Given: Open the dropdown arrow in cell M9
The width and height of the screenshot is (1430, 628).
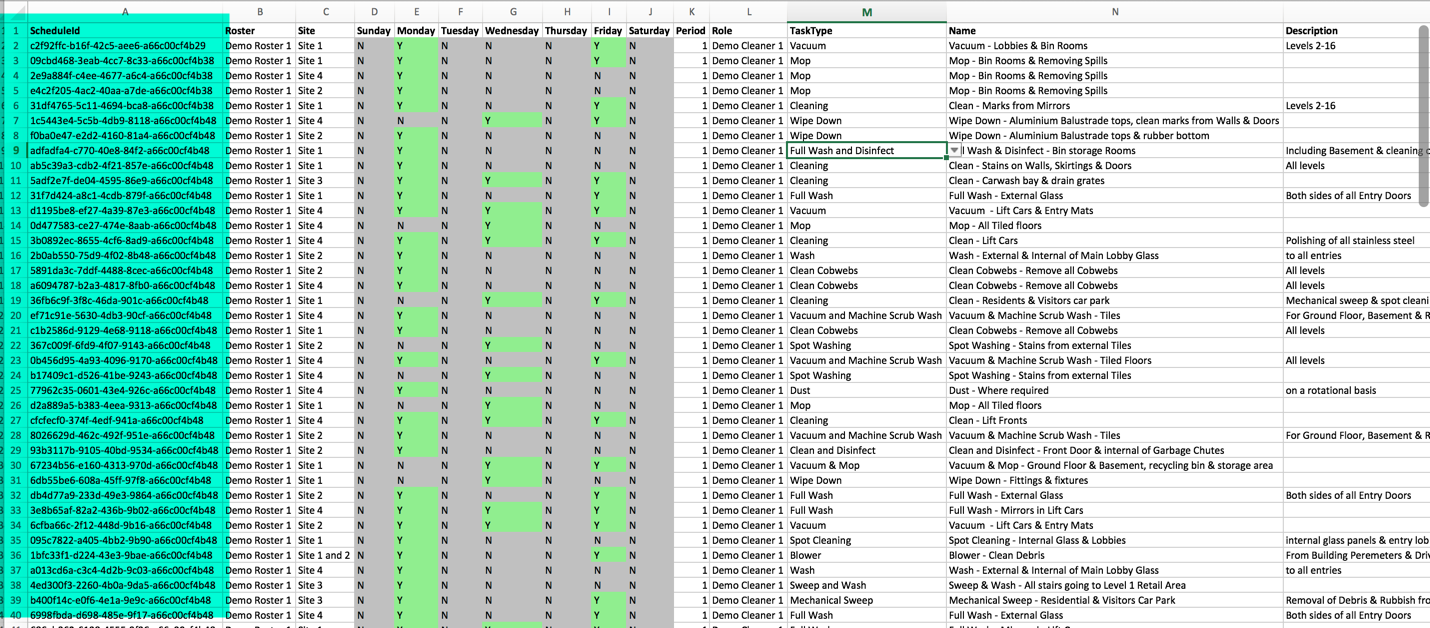Looking at the screenshot, I should tap(954, 151).
